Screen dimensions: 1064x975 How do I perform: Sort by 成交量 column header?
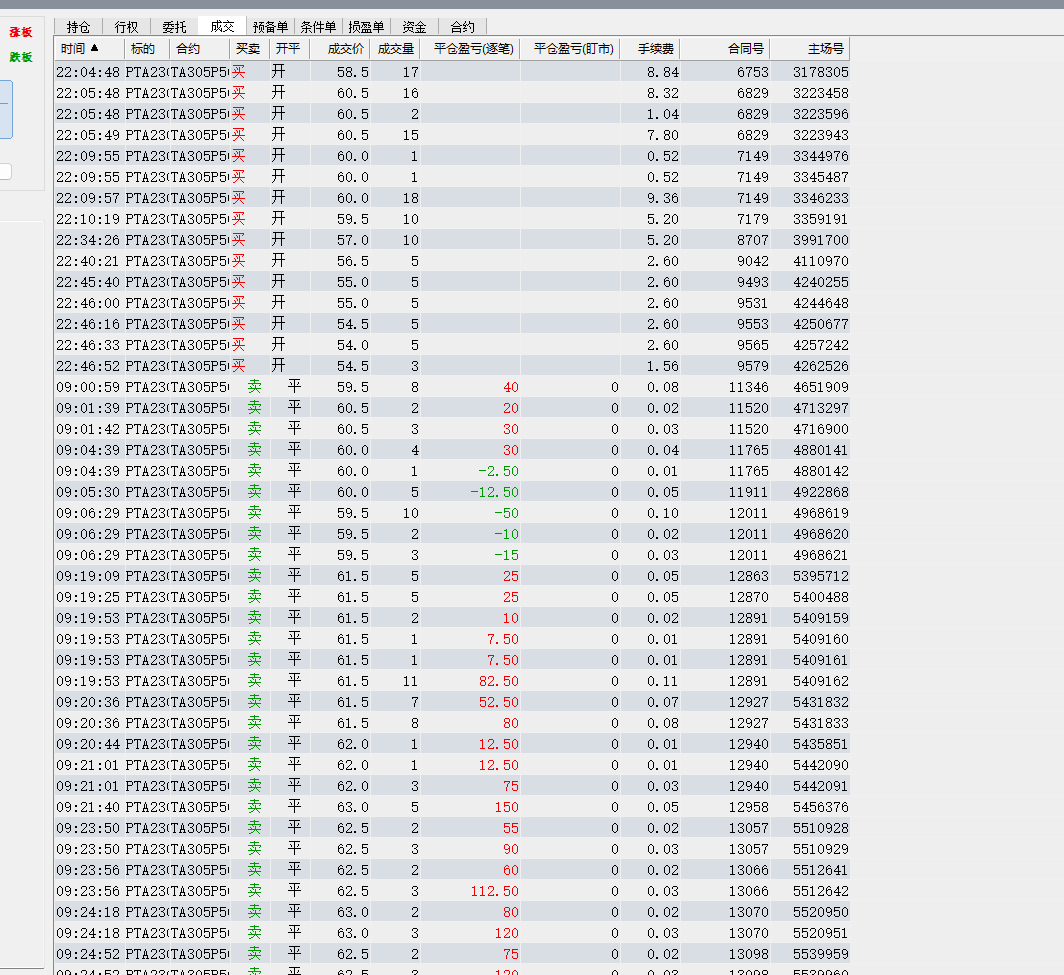pos(394,48)
